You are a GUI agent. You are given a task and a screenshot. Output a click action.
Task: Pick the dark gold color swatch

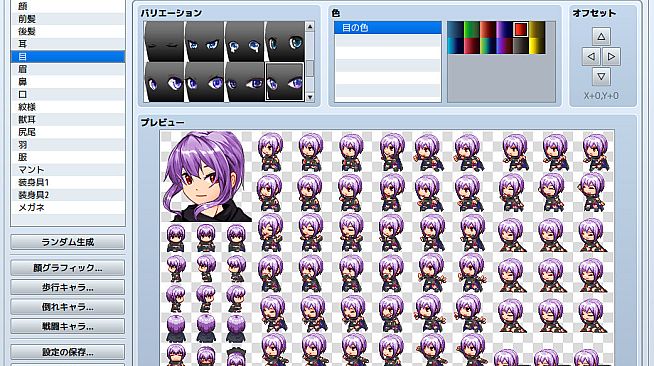pyautogui.click(x=537, y=29)
